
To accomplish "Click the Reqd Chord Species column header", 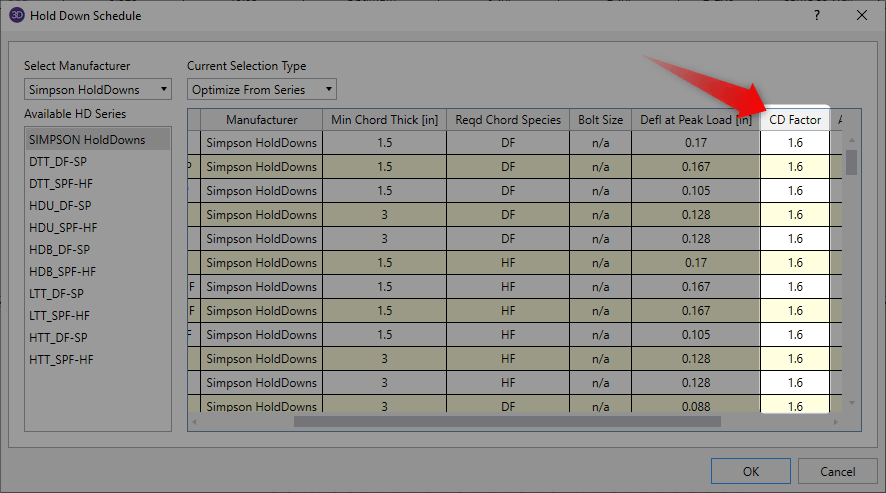I will tap(508, 120).
